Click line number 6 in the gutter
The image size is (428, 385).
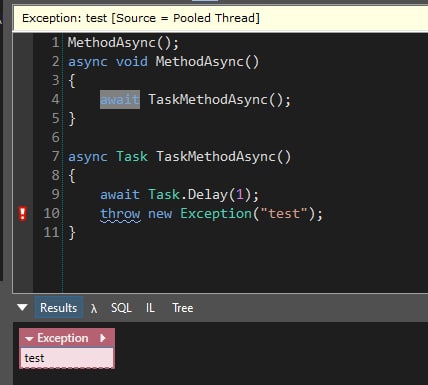(56, 137)
